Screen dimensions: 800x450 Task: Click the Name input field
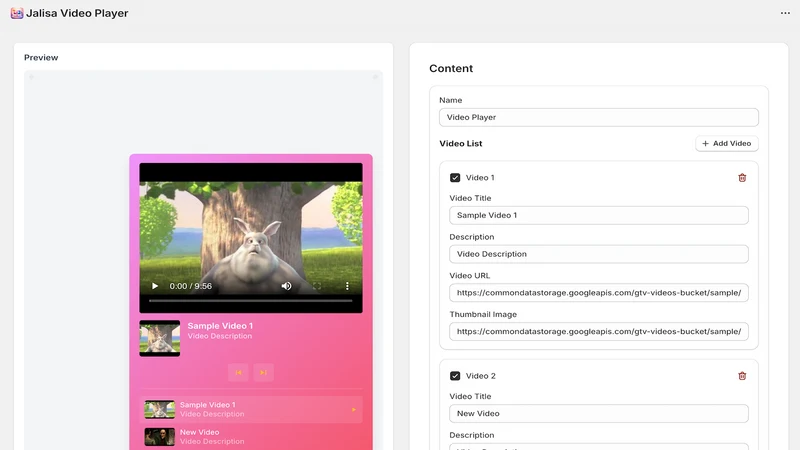[598, 117]
